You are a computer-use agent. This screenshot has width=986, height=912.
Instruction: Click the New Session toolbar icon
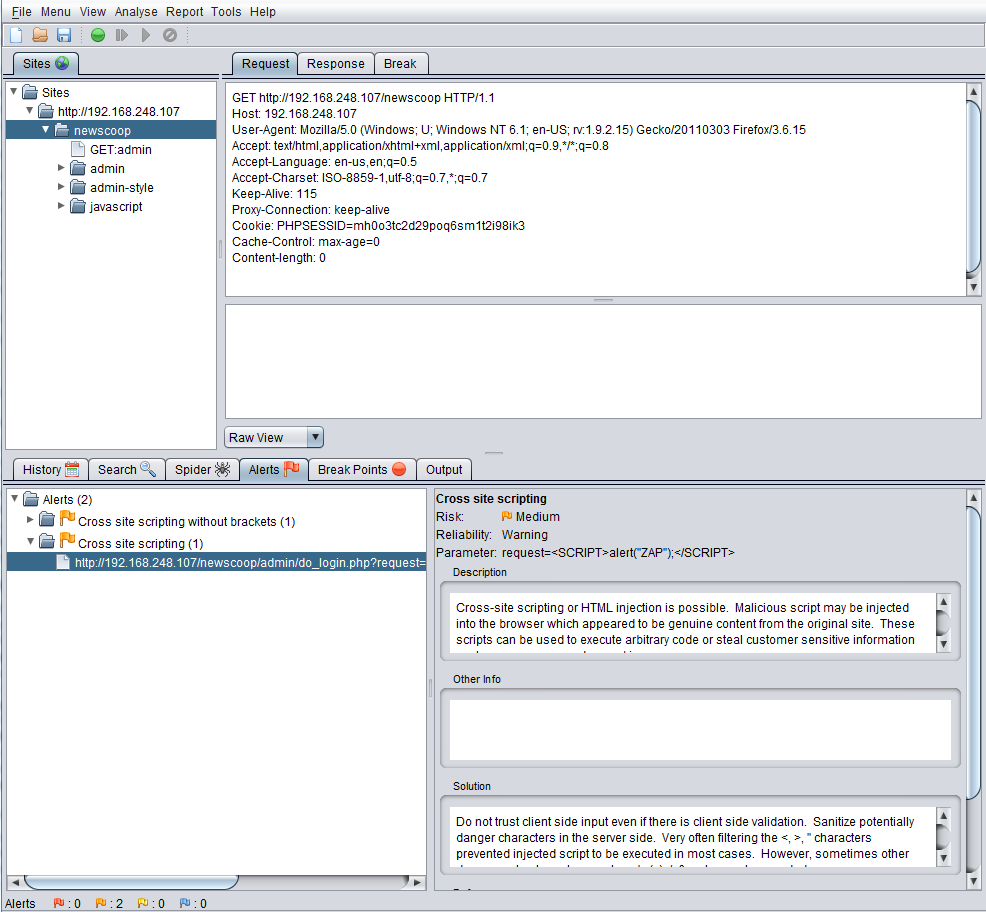(16, 35)
